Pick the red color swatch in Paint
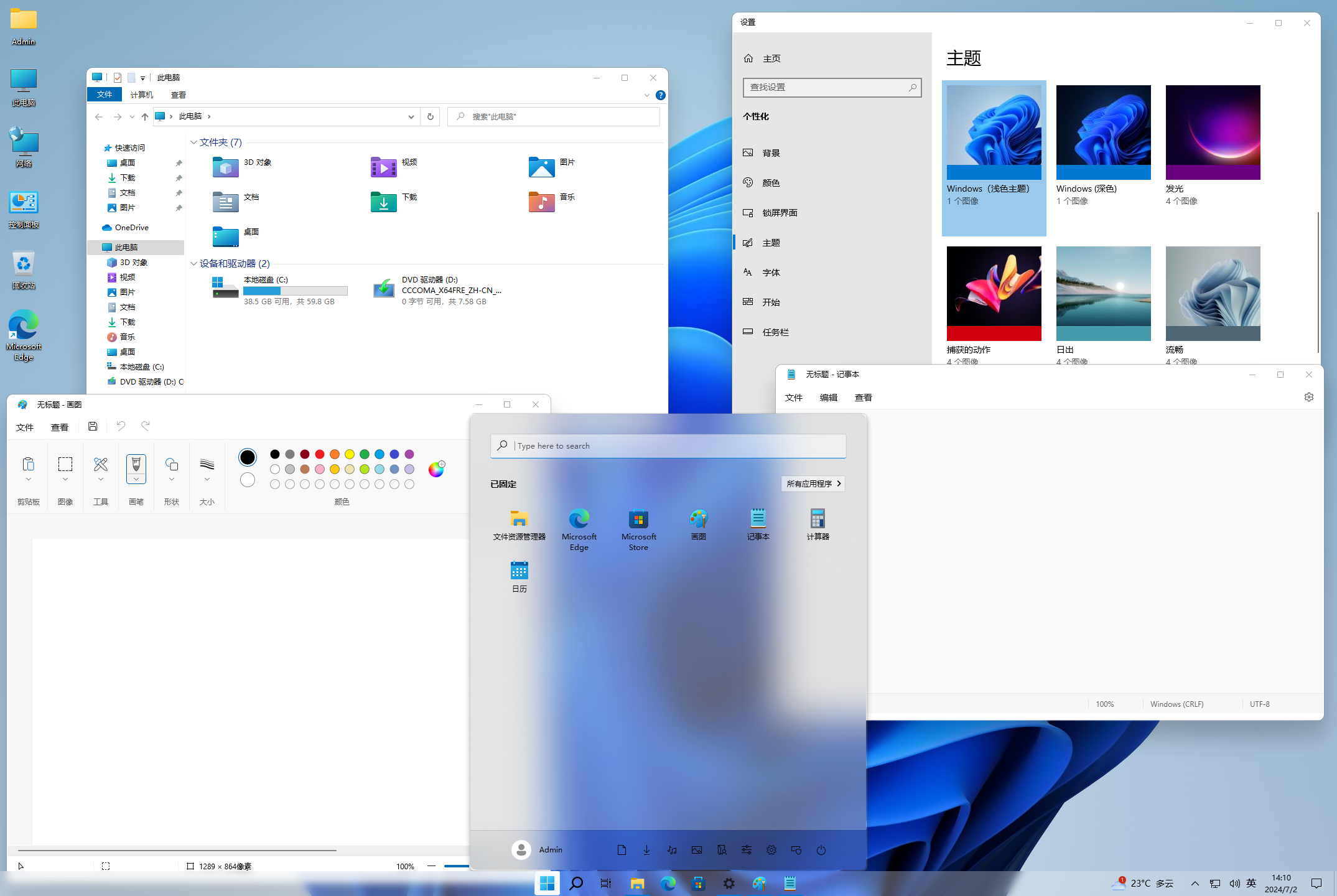The height and width of the screenshot is (896, 1337). click(x=320, y=454)
